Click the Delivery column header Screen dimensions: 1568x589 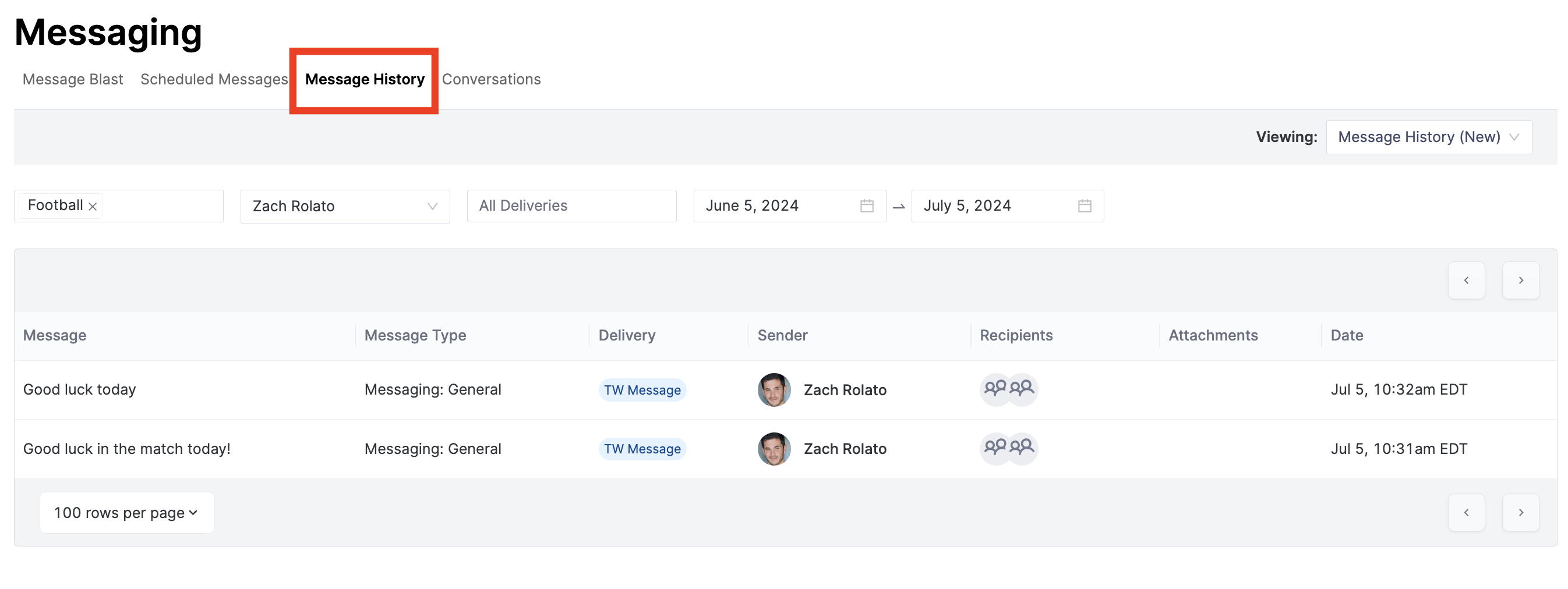[626, 335]
